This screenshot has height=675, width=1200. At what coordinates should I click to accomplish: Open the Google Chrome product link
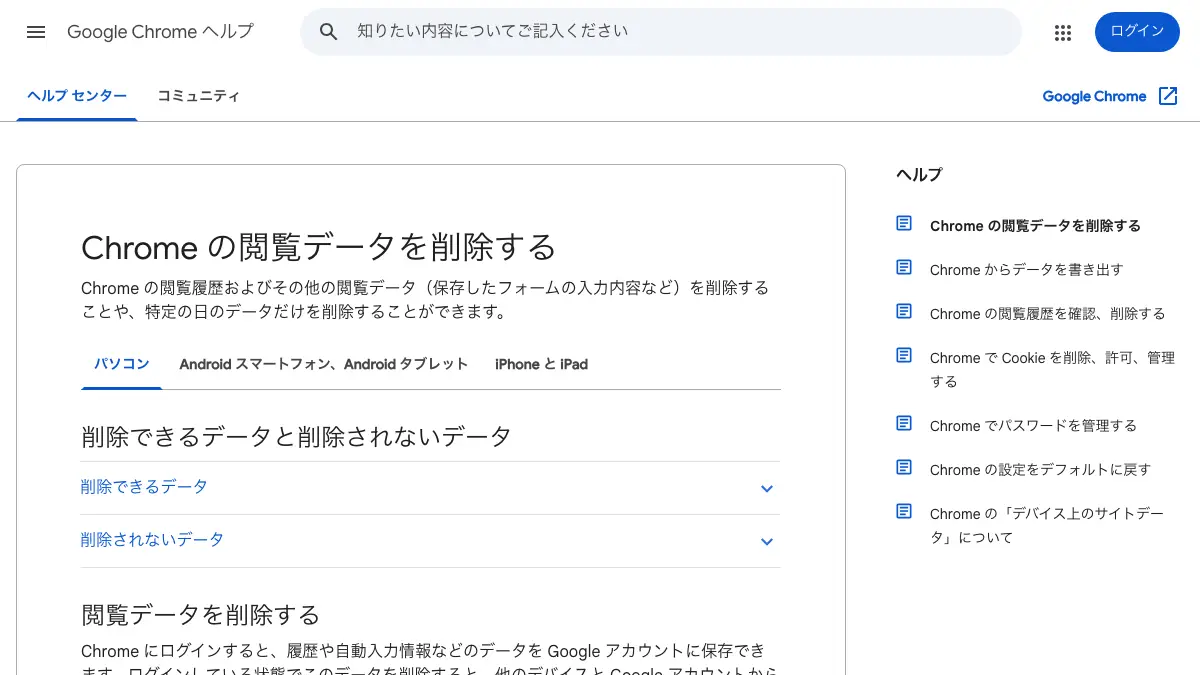point(1094,96)
